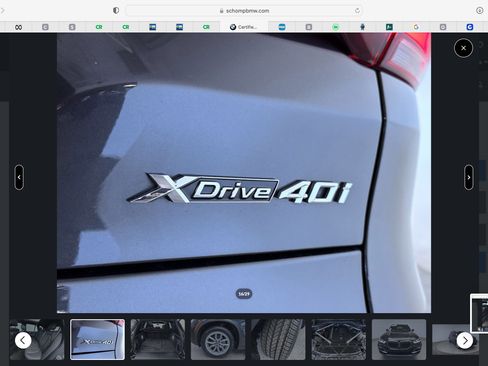488x366 pixels.
Task: Reload the page via address bar icon
Action: pos(357,11)
